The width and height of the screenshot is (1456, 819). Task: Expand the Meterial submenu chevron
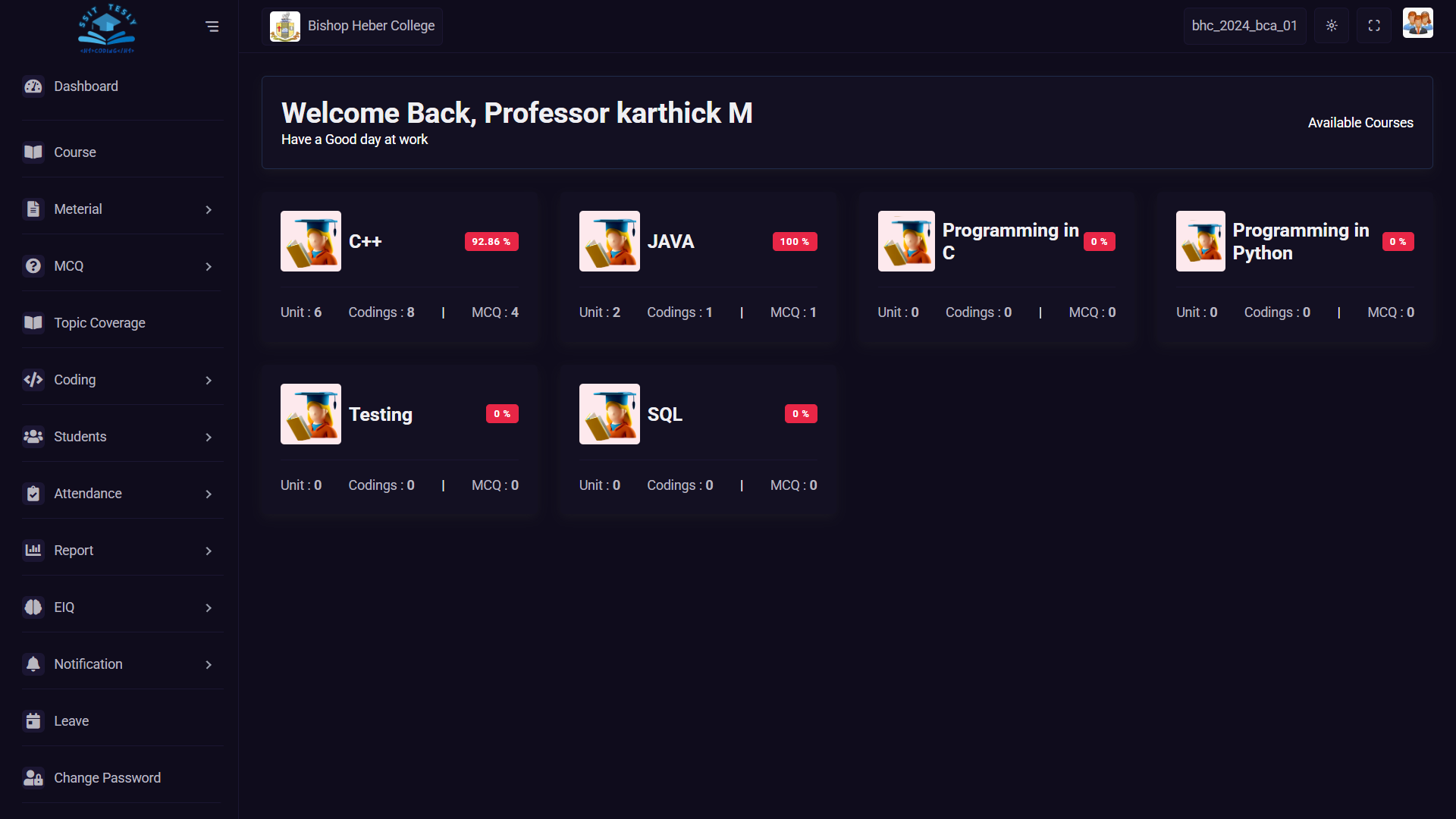(x=209, y=209)
